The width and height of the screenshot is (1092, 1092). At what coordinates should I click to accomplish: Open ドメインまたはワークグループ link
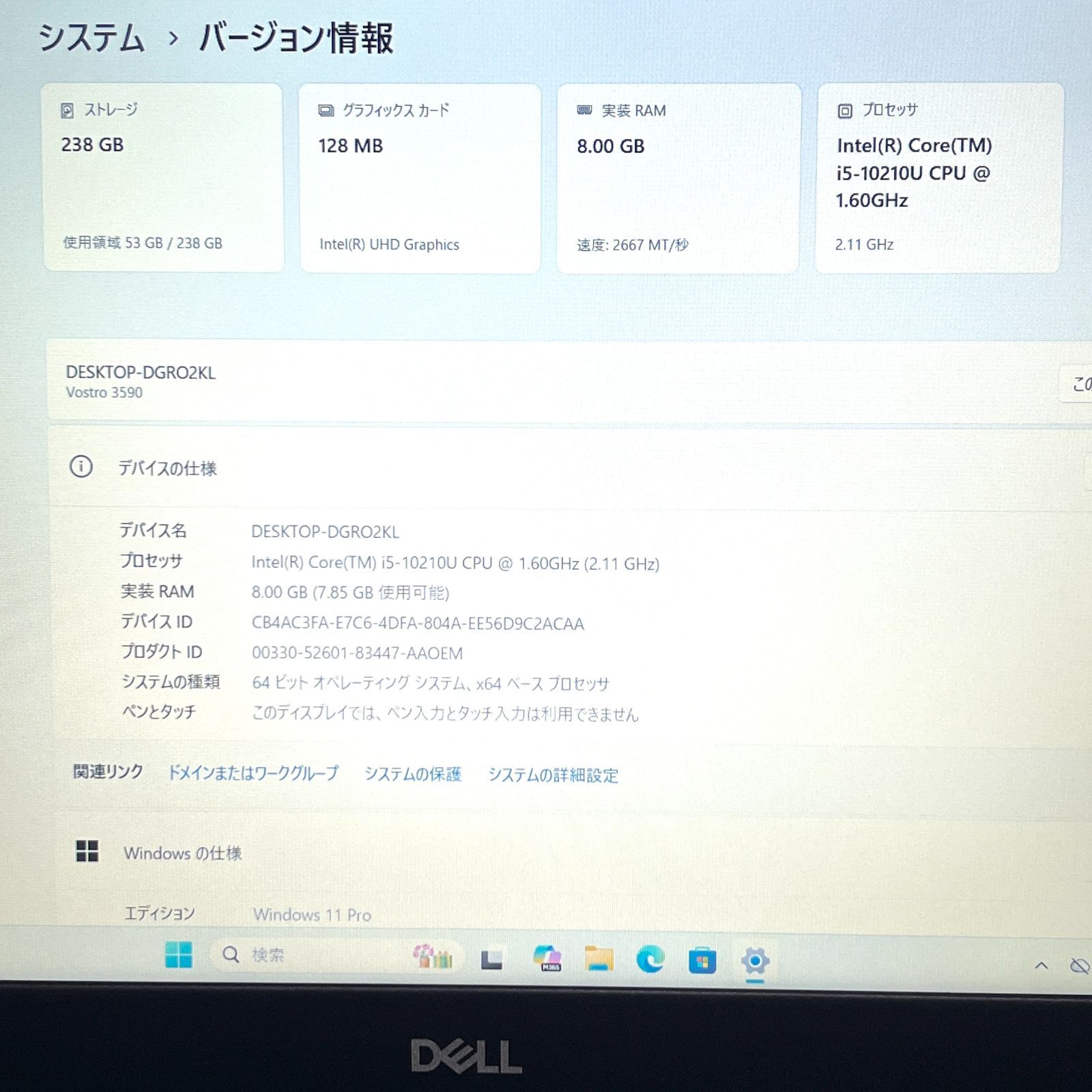[x=253, y=773]
